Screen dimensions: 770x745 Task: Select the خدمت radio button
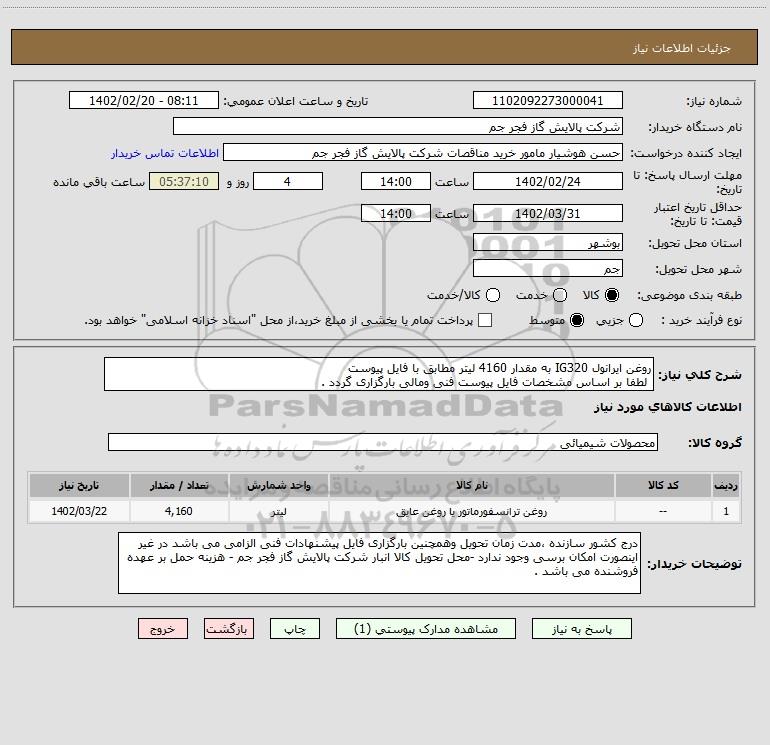click(x=560, y=295)
